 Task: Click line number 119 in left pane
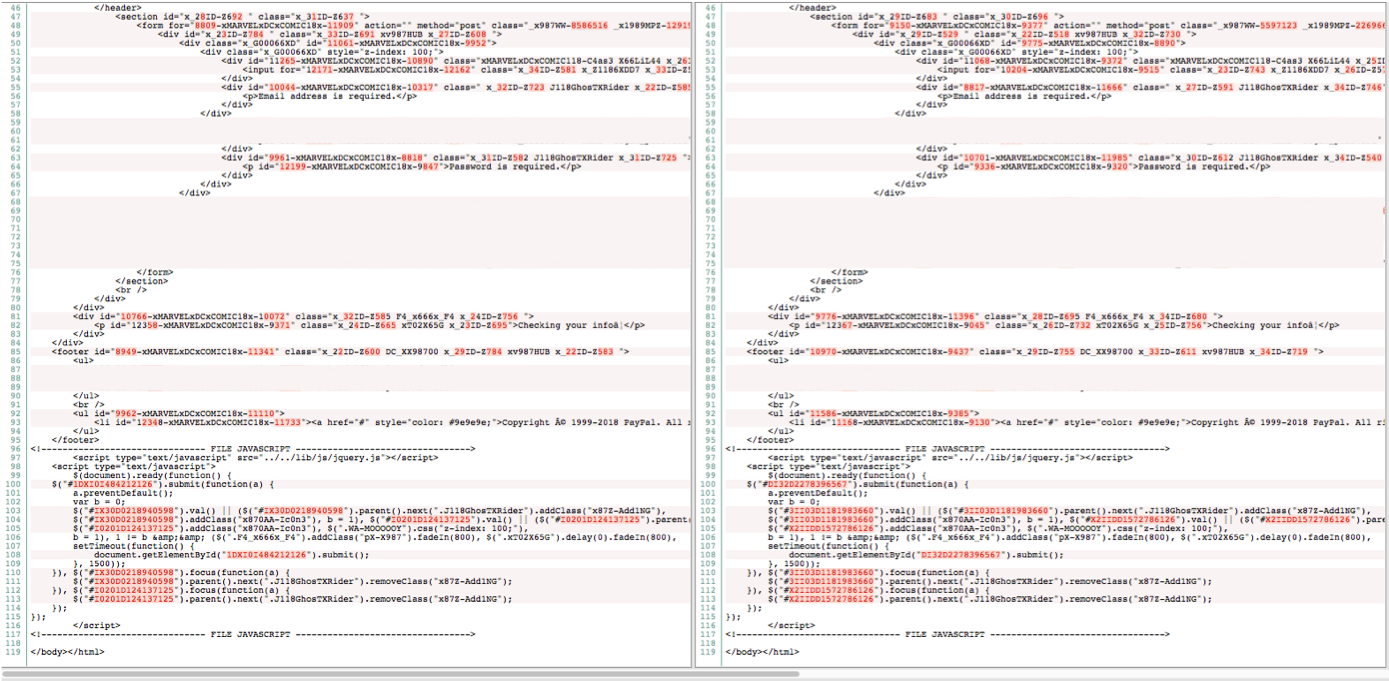[x=15, y=651]
